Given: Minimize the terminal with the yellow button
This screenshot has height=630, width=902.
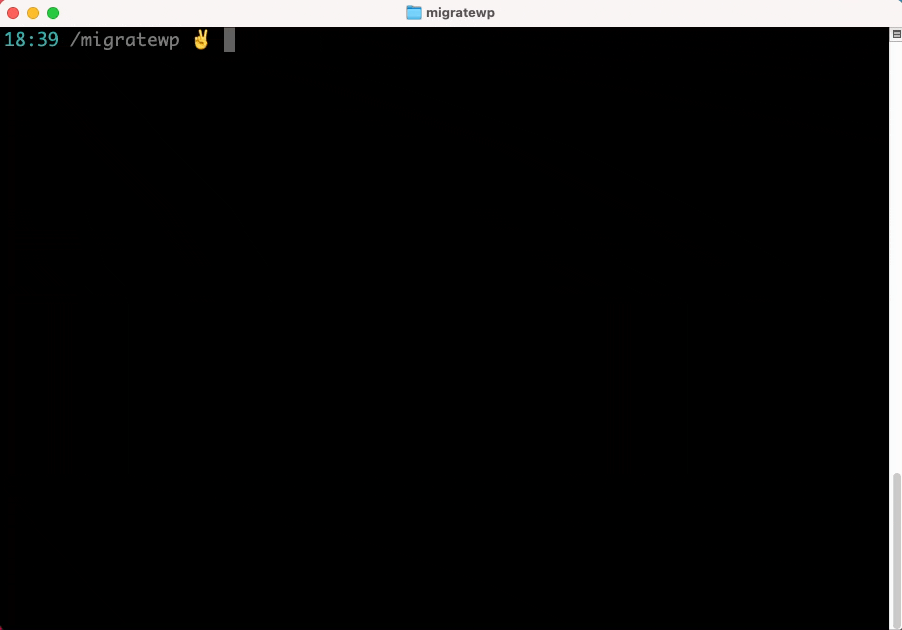Looking at the screenshot, I should [x=33, y=13].
